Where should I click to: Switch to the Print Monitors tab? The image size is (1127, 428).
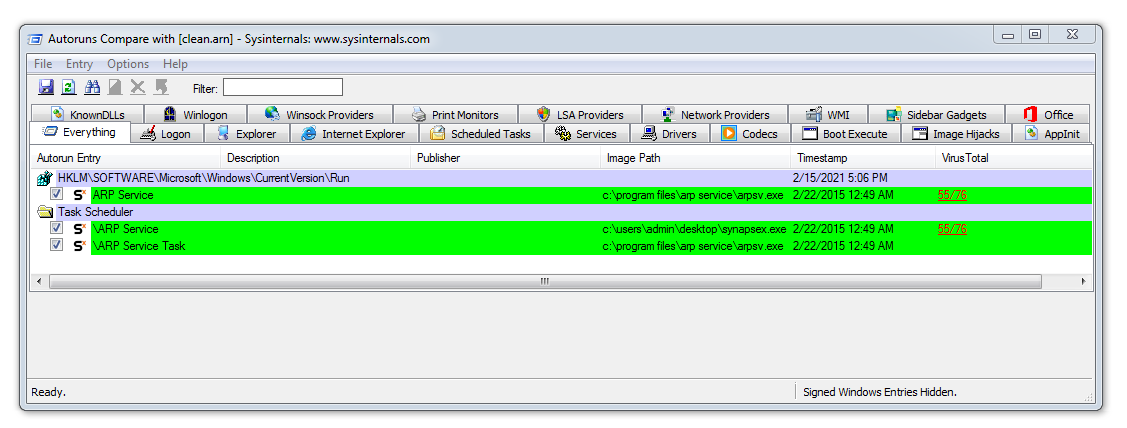click(x=456, y=114)
